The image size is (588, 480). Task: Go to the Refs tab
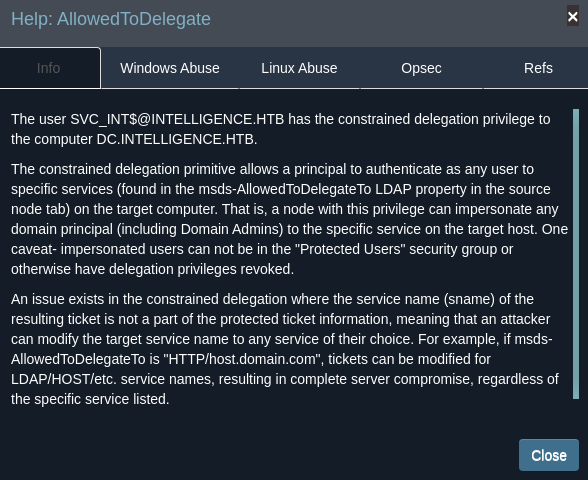coord(538,68)
